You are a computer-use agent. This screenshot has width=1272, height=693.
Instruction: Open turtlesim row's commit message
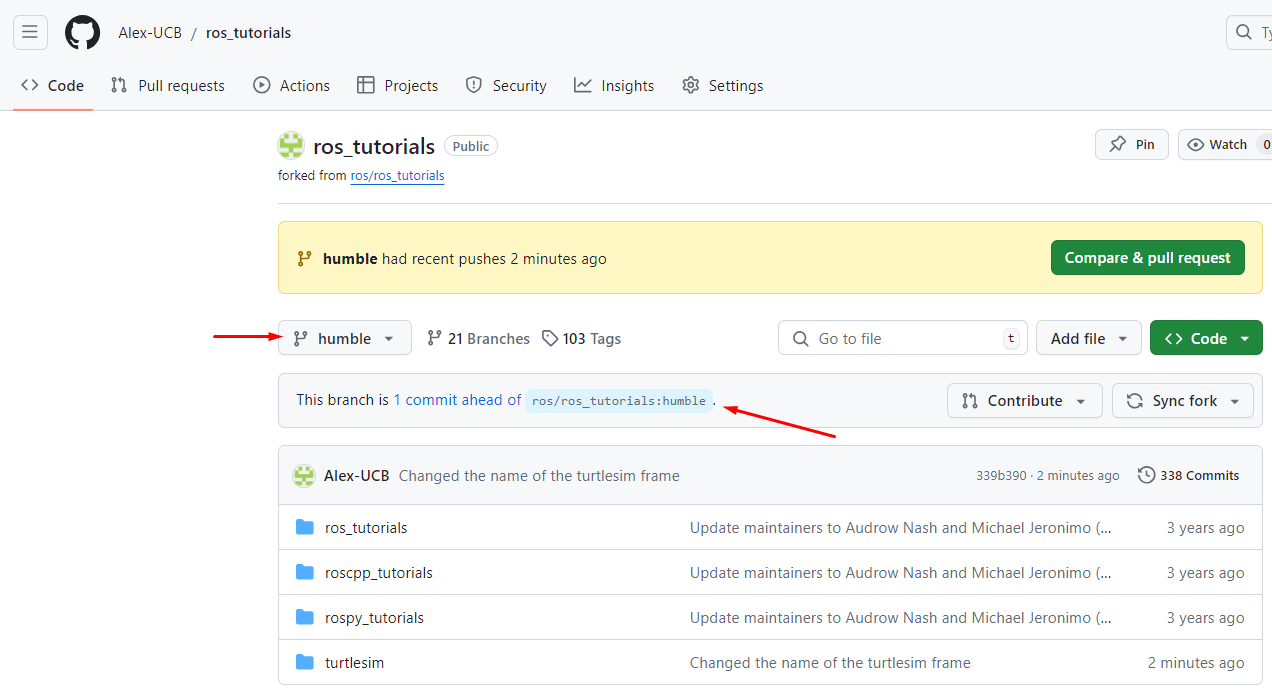point(830,663)
